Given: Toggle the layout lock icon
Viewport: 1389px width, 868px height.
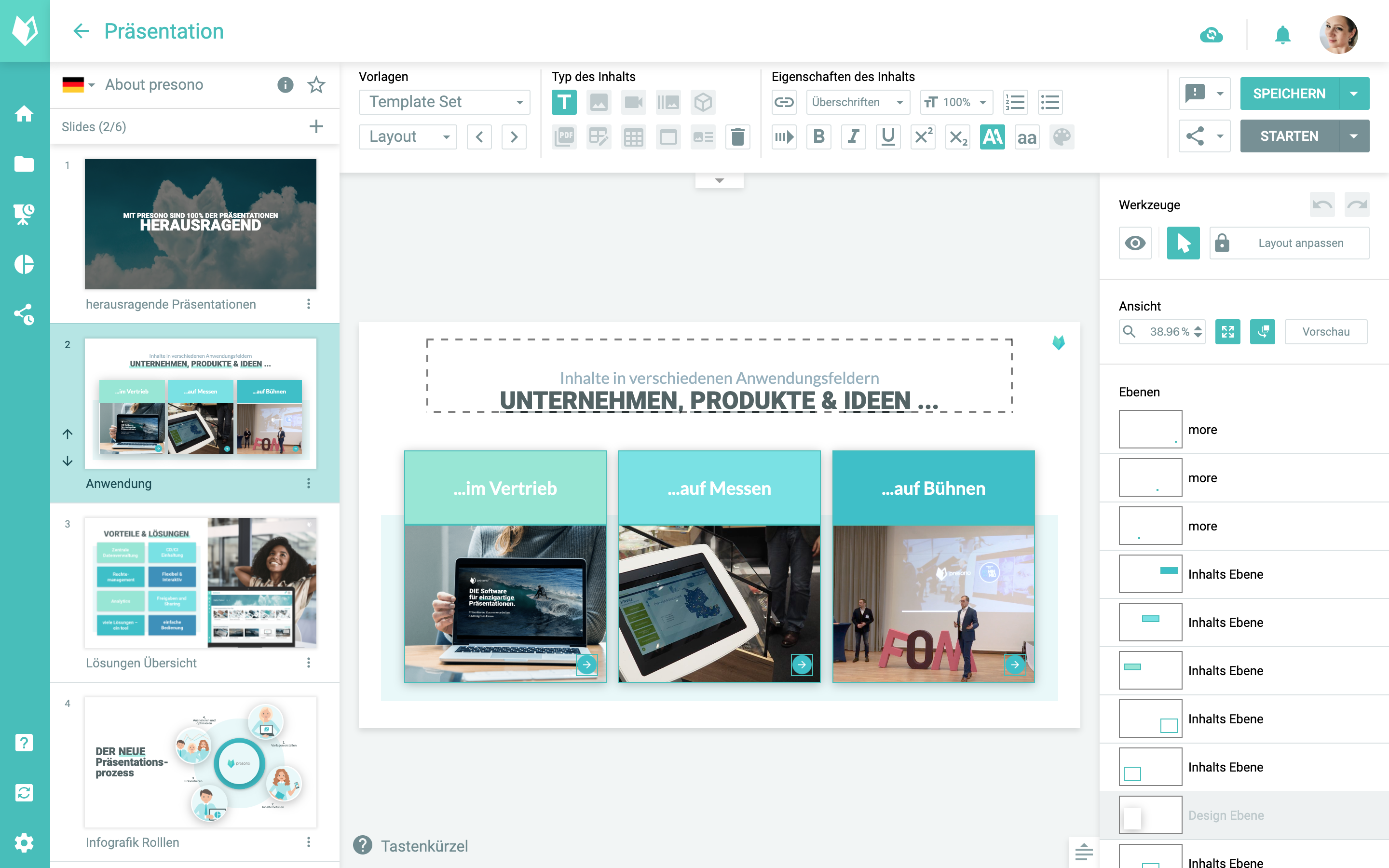Looking at the screenshot, I should (x=1222, y=243).
